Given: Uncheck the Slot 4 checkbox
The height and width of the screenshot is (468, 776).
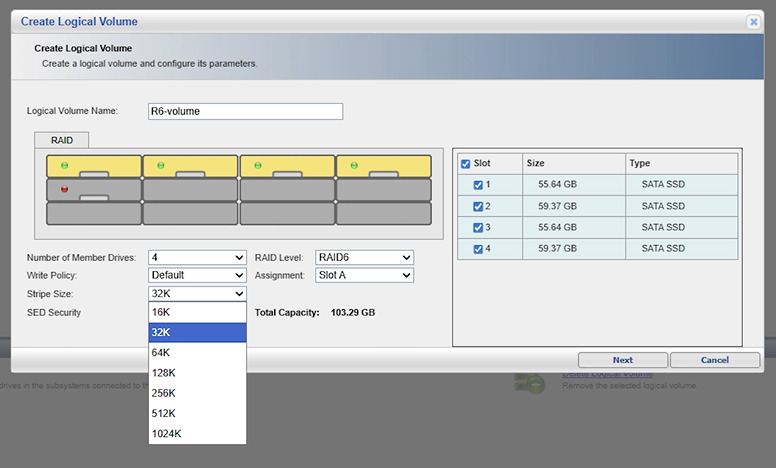Looking at the screenshot, I should (x=478, y=249).
